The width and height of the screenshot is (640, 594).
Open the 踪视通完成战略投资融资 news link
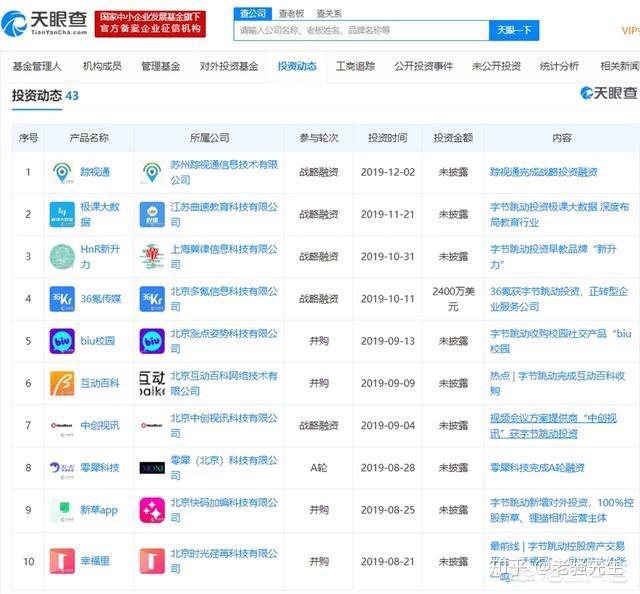[x=544, y=172]
